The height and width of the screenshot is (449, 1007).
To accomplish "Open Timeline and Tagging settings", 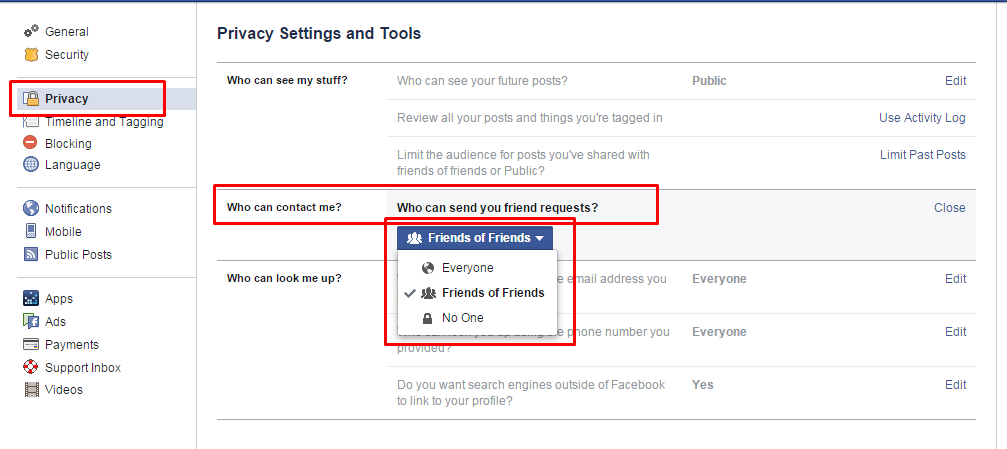I will pos(104,122).
